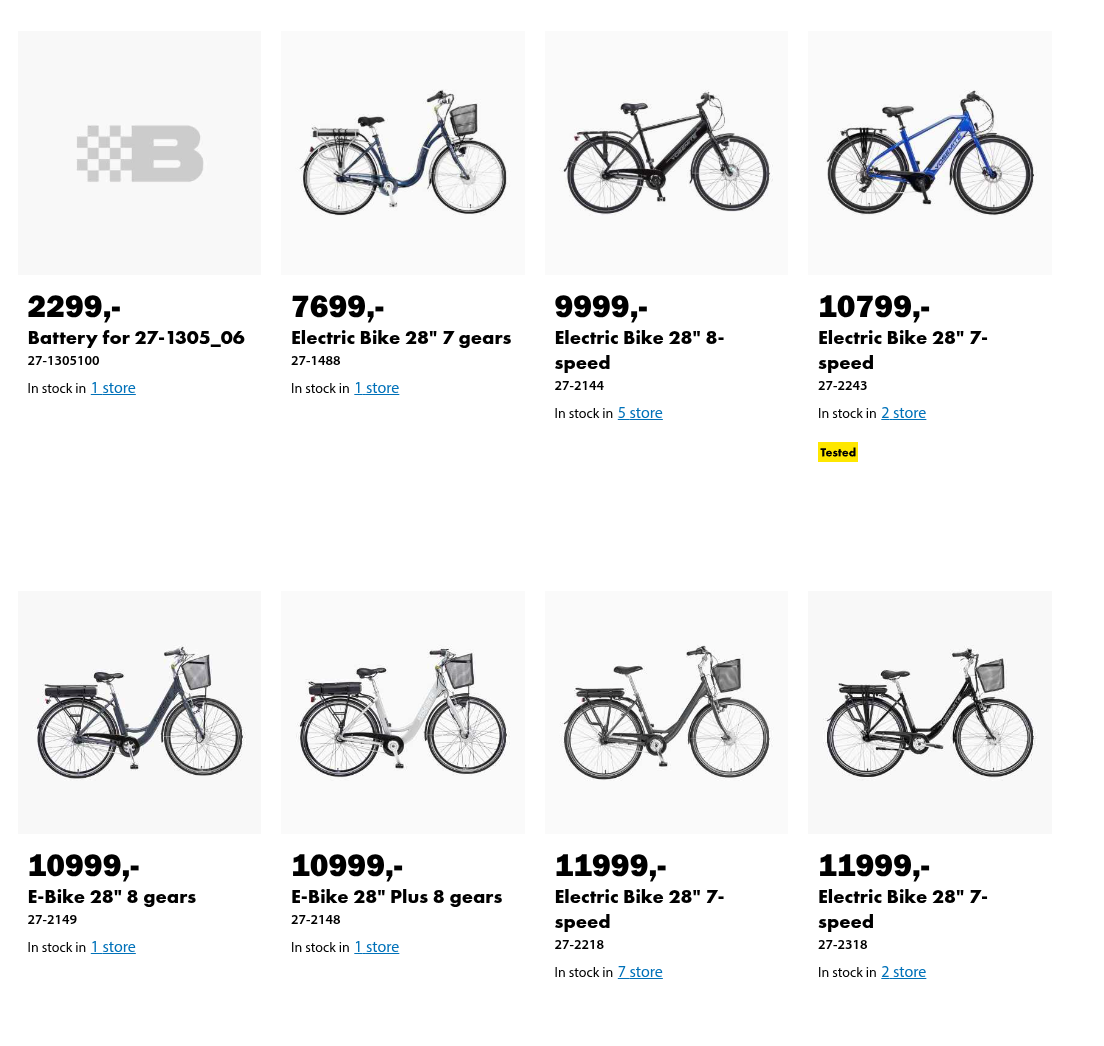This screenshot has width=1104, height=1046.
Task: Open the "E-Bike 28" Plus 8 gears" title
Action: pos(396,897)
